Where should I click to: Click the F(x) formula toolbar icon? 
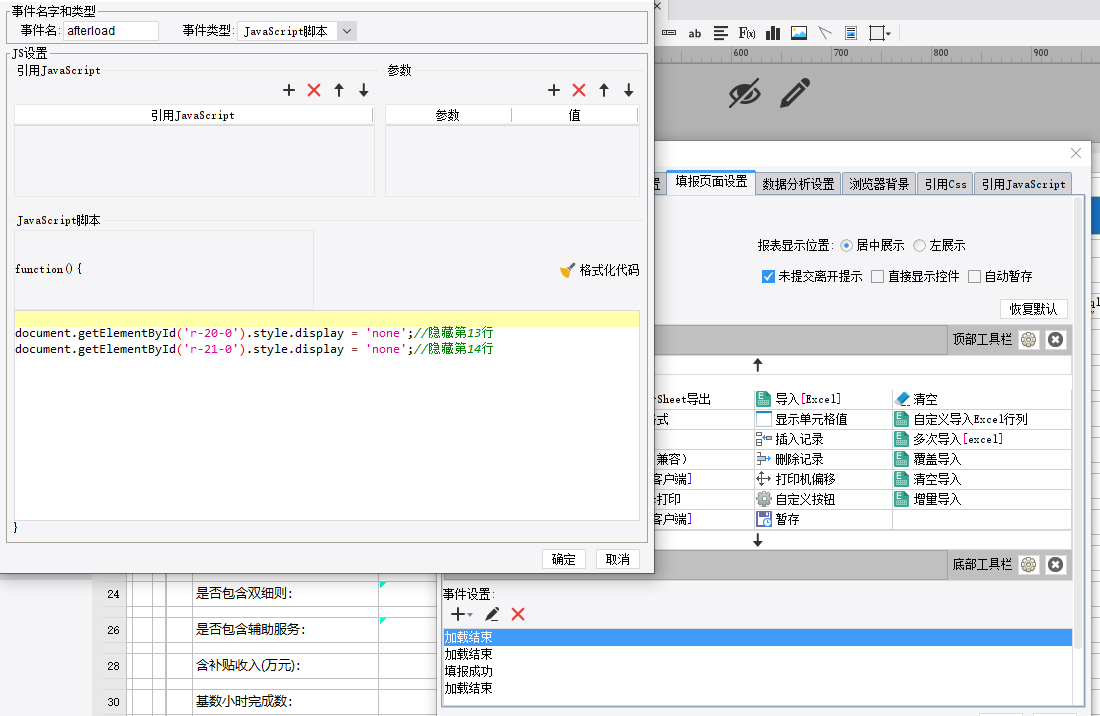tap(746, 33)
